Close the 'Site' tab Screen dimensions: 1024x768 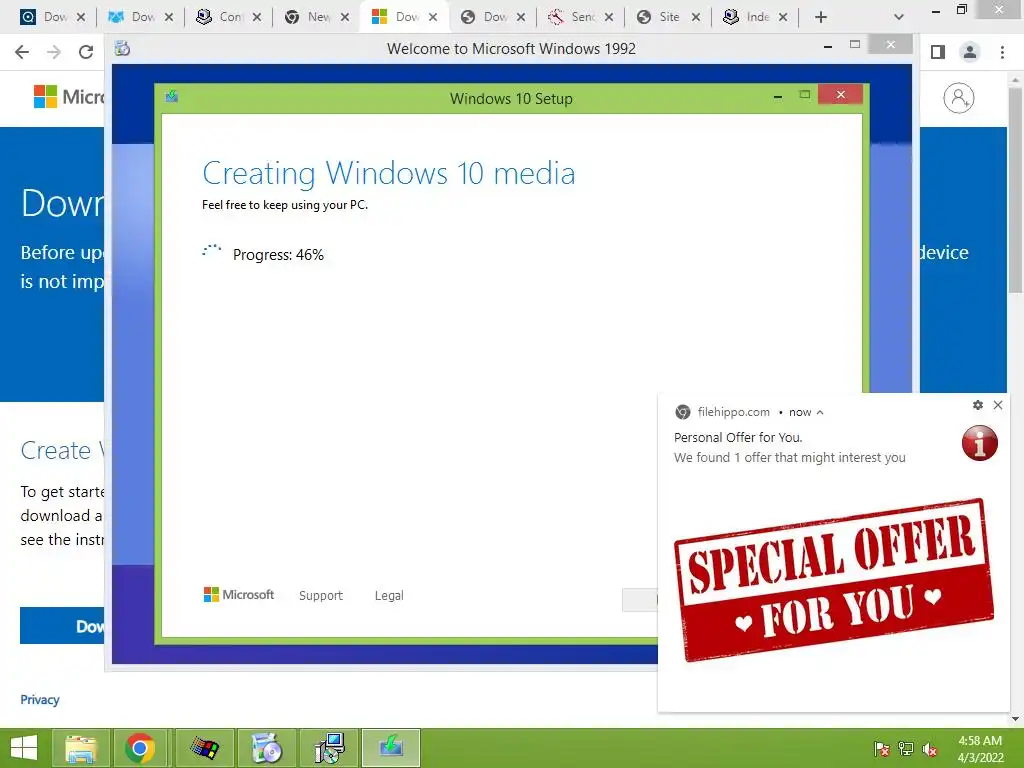click(696, 17)
